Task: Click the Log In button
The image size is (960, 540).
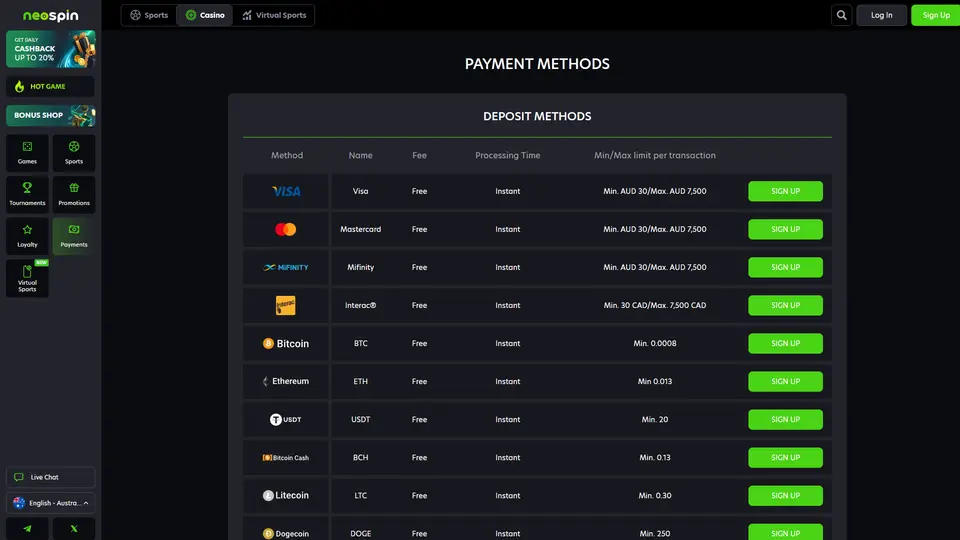Action: click(x=881, y=15)
